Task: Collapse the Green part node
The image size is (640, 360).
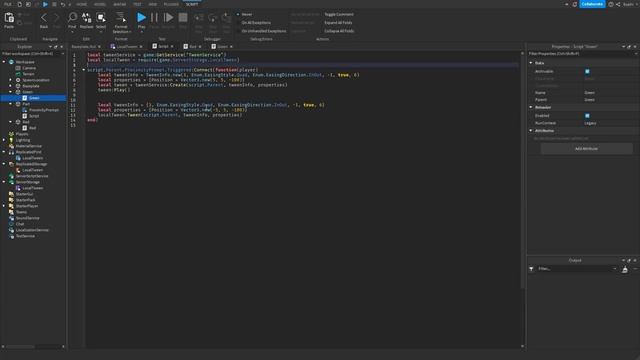Action: [x=11, y=92]
